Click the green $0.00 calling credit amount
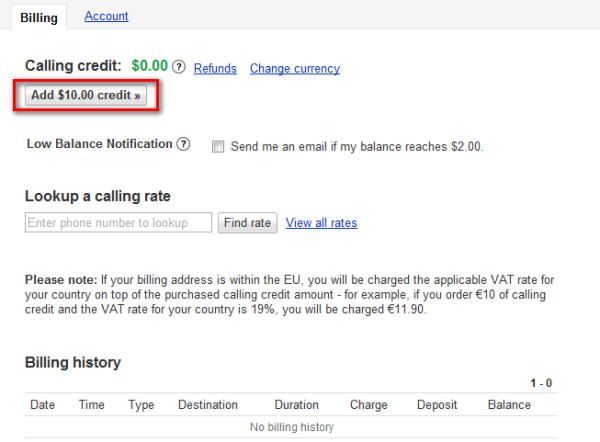 [150, 66]
